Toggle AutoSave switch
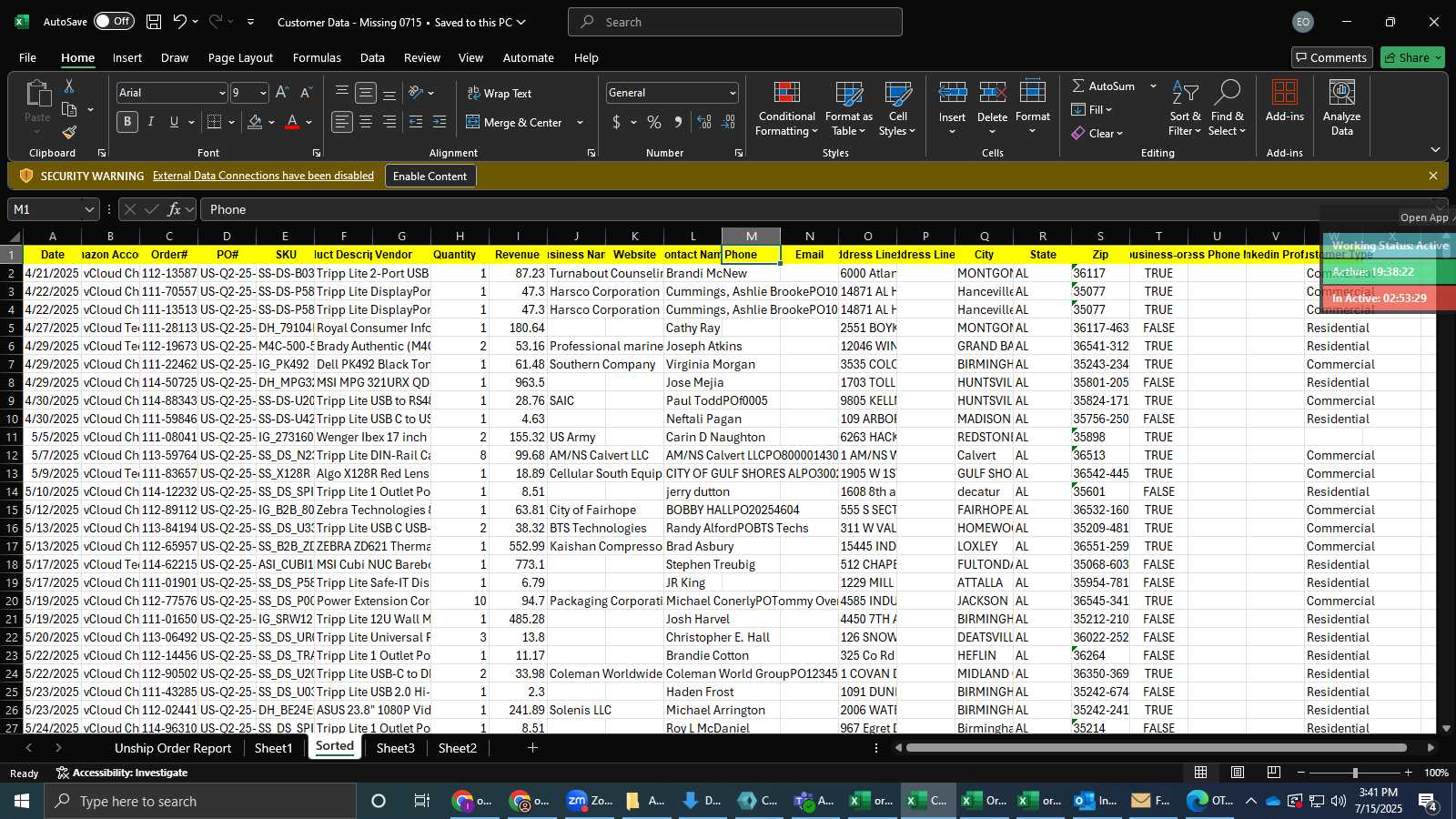The image size is (1456, 819). point(114,22)
